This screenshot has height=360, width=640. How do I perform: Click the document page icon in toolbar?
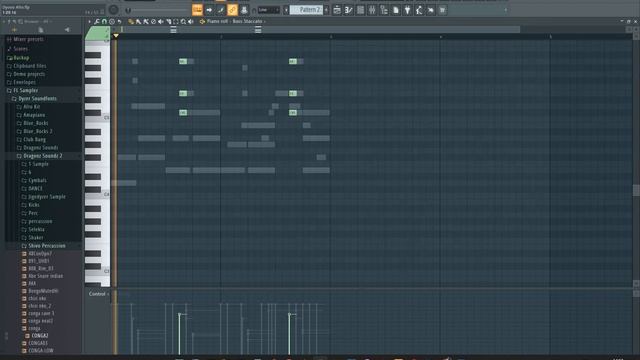point(396,10)
